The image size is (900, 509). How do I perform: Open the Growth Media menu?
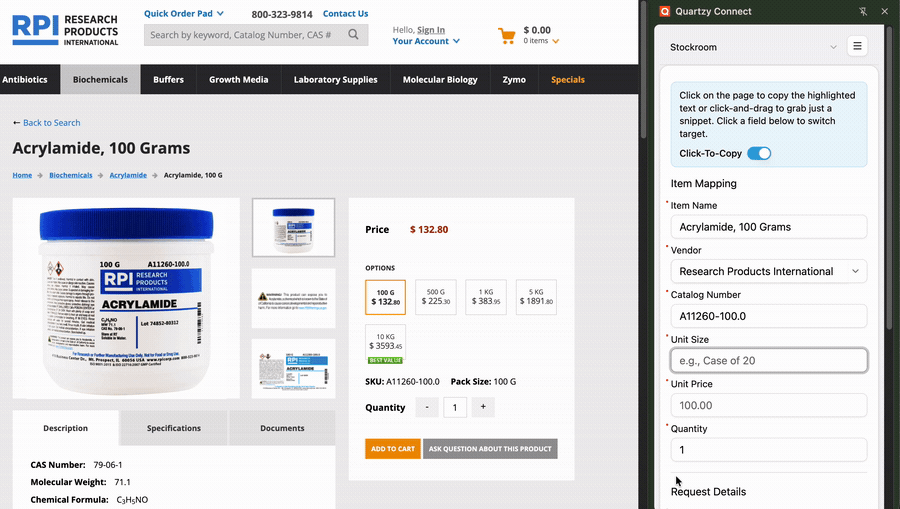238,79
